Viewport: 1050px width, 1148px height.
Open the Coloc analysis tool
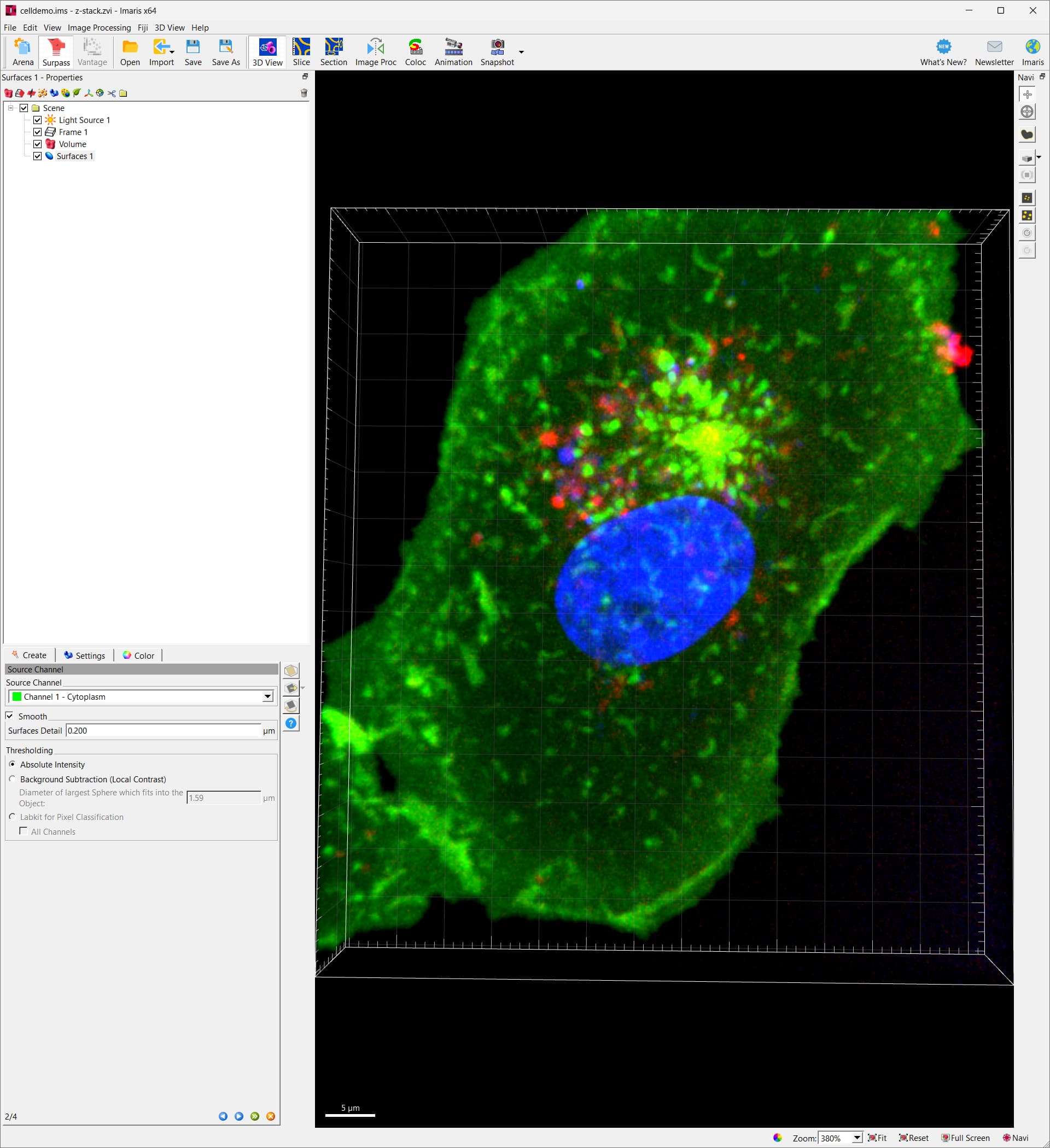click(x=415, y=51)
